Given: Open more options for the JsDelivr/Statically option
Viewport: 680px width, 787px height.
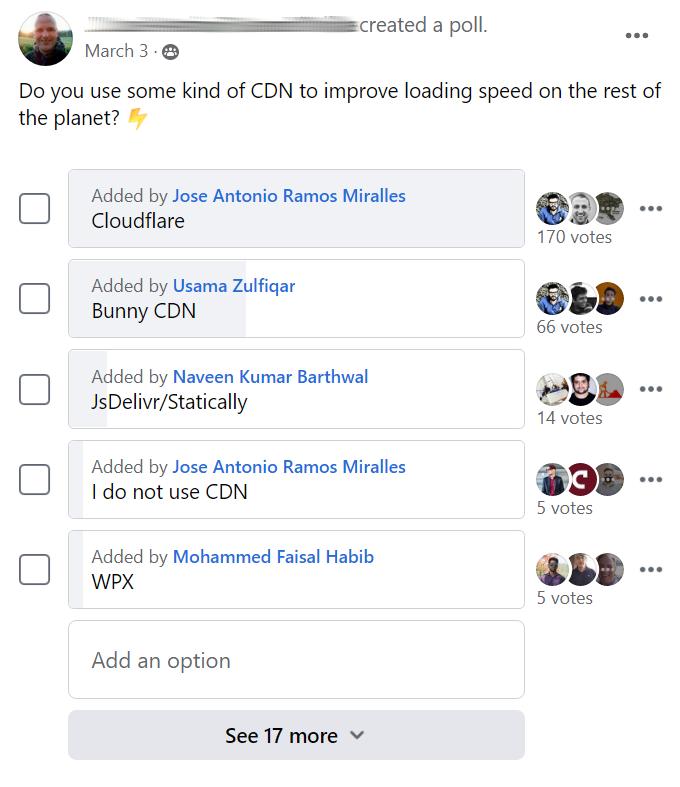Looking at the screenshot, I should (651, 389).
